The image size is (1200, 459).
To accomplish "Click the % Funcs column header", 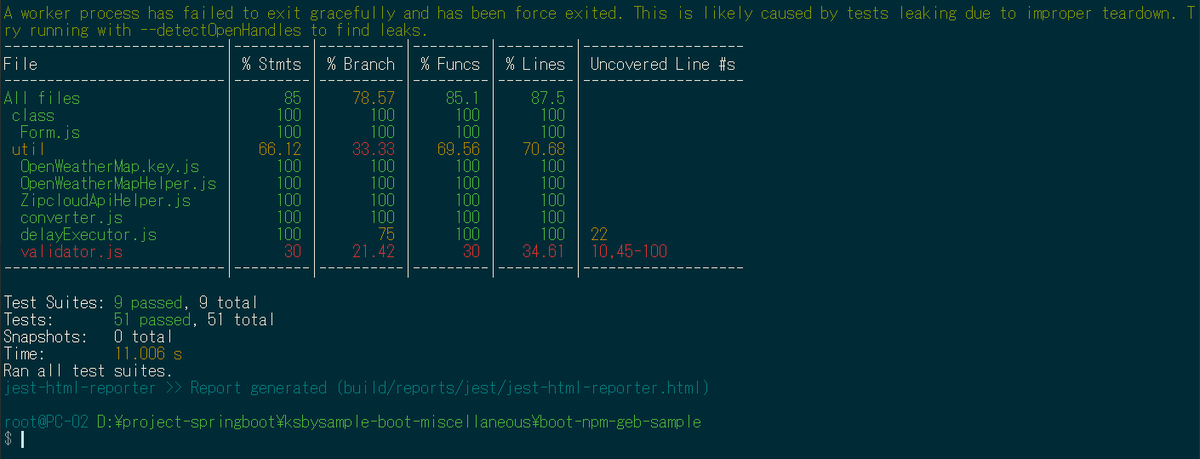I will point(450,64).
